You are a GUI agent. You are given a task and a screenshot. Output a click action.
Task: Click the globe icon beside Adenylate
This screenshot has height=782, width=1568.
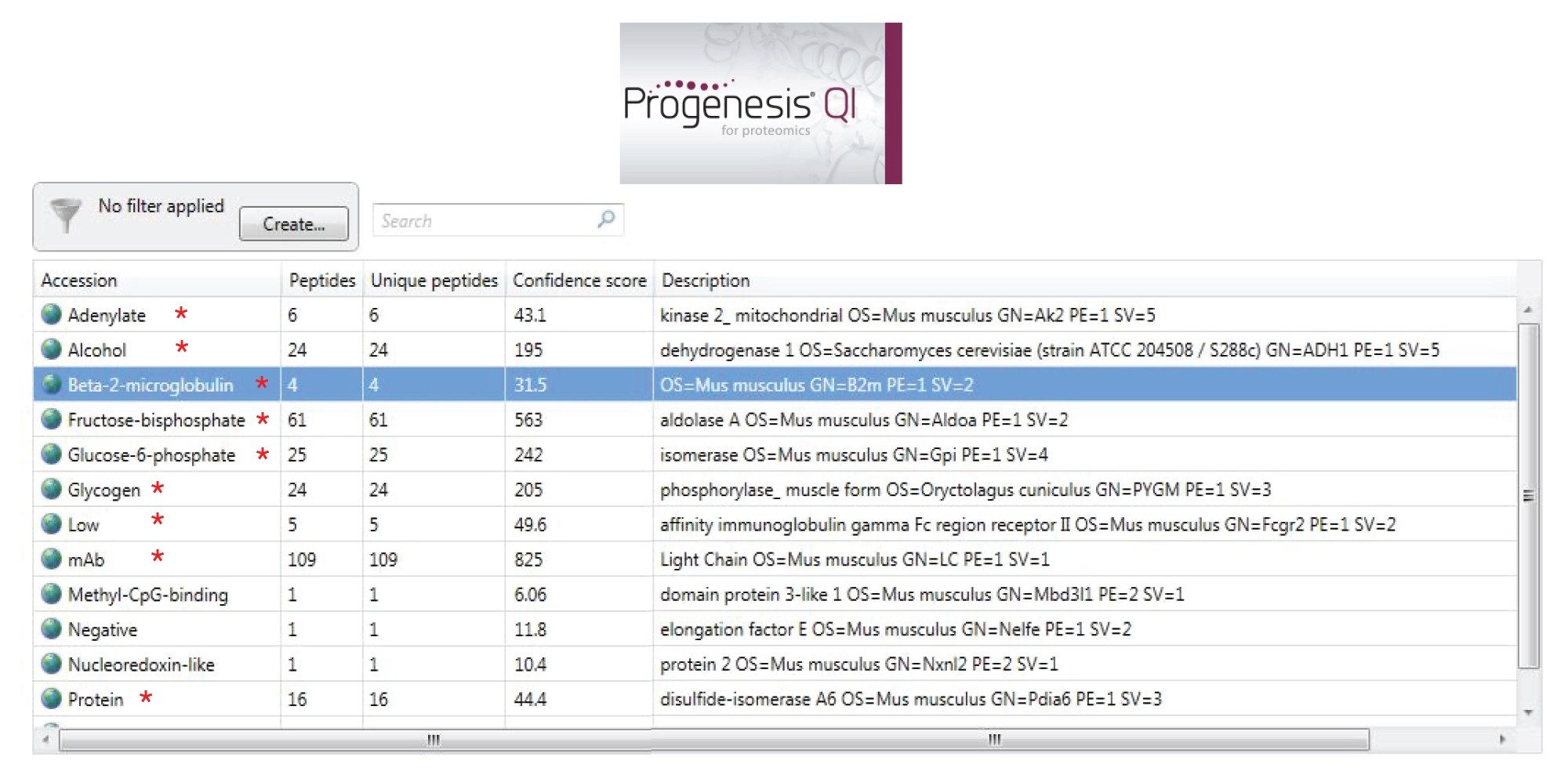point(52,314)
